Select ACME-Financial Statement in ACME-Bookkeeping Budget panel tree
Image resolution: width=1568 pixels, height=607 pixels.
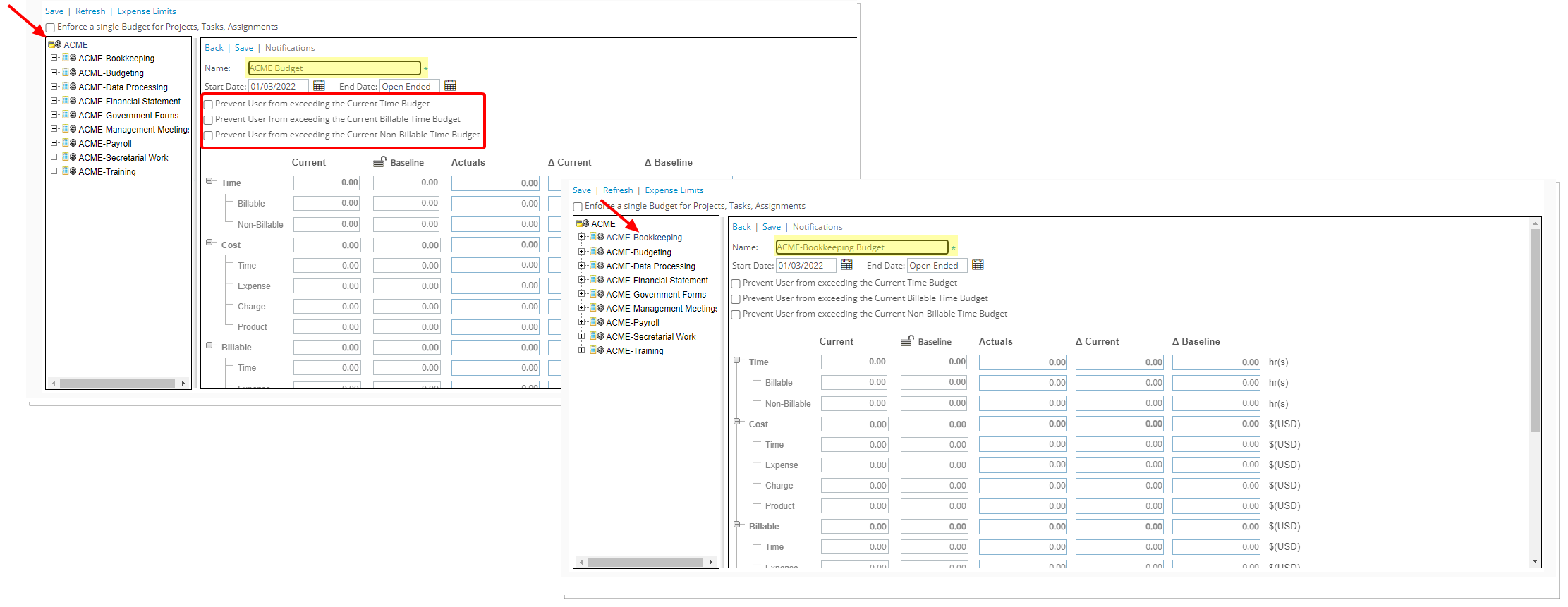click(657, 281)
